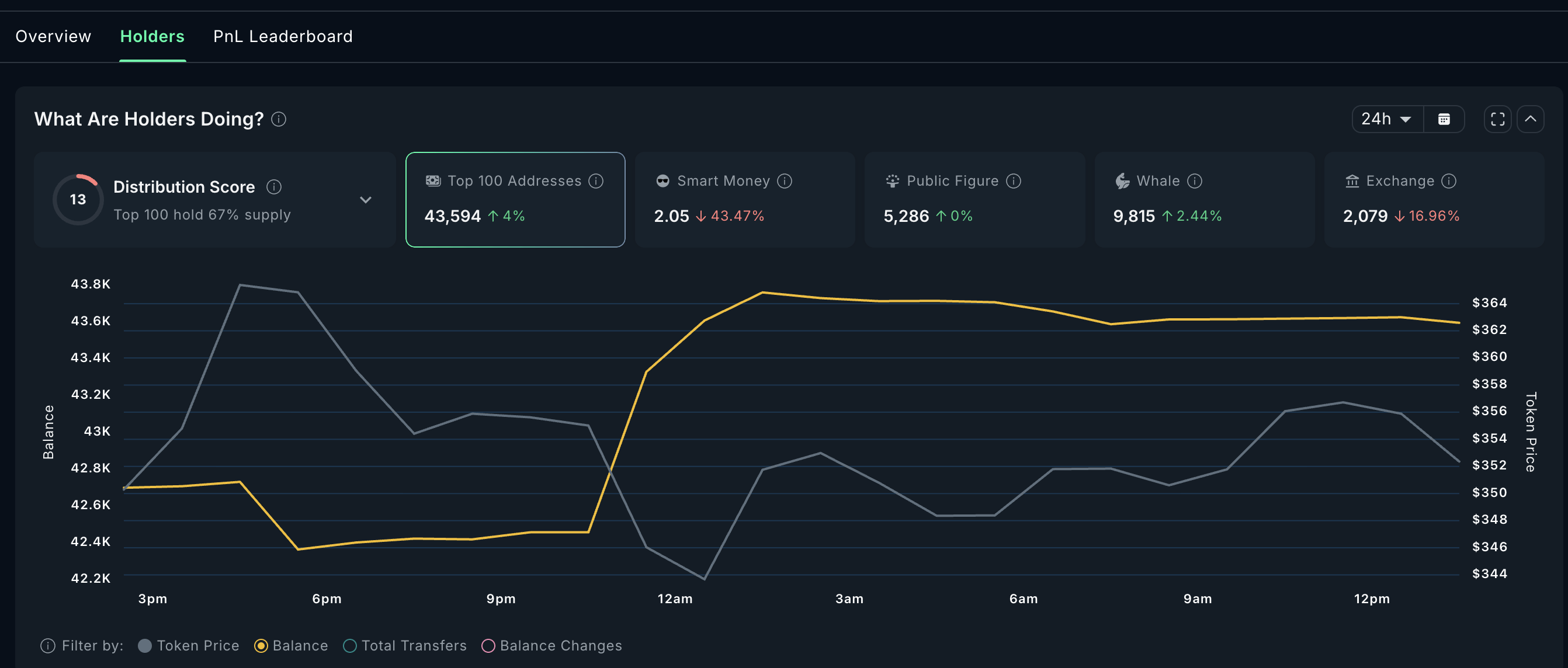The height and width of the screenshot is (668, 1568).
Task: Enable the Token Price filter
Action: click(188, 645)
